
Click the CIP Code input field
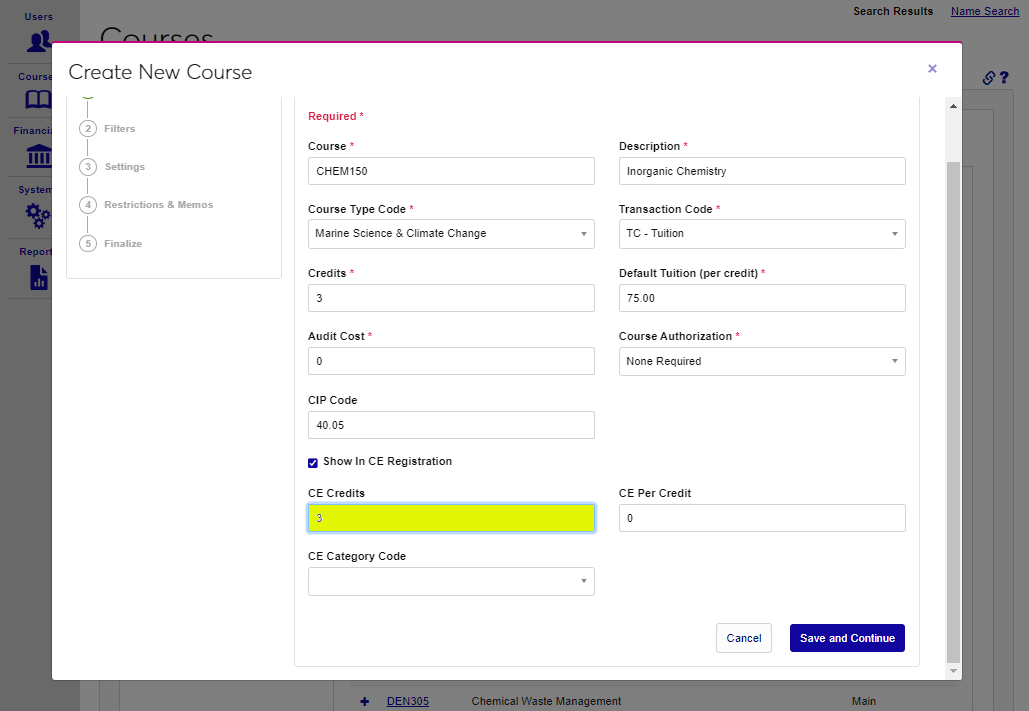(451, 425)
